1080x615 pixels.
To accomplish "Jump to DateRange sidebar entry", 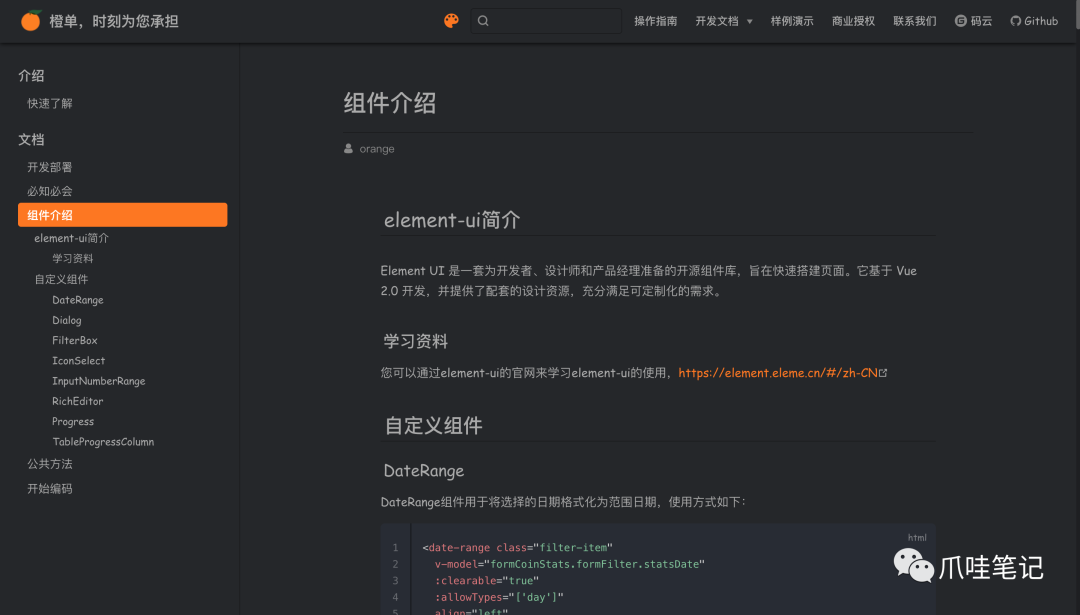I will coord(78,300).
